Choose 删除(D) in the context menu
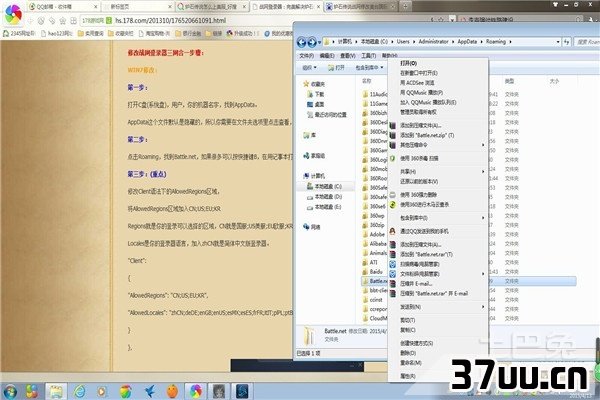600x400 pixels. pos(408,353)
